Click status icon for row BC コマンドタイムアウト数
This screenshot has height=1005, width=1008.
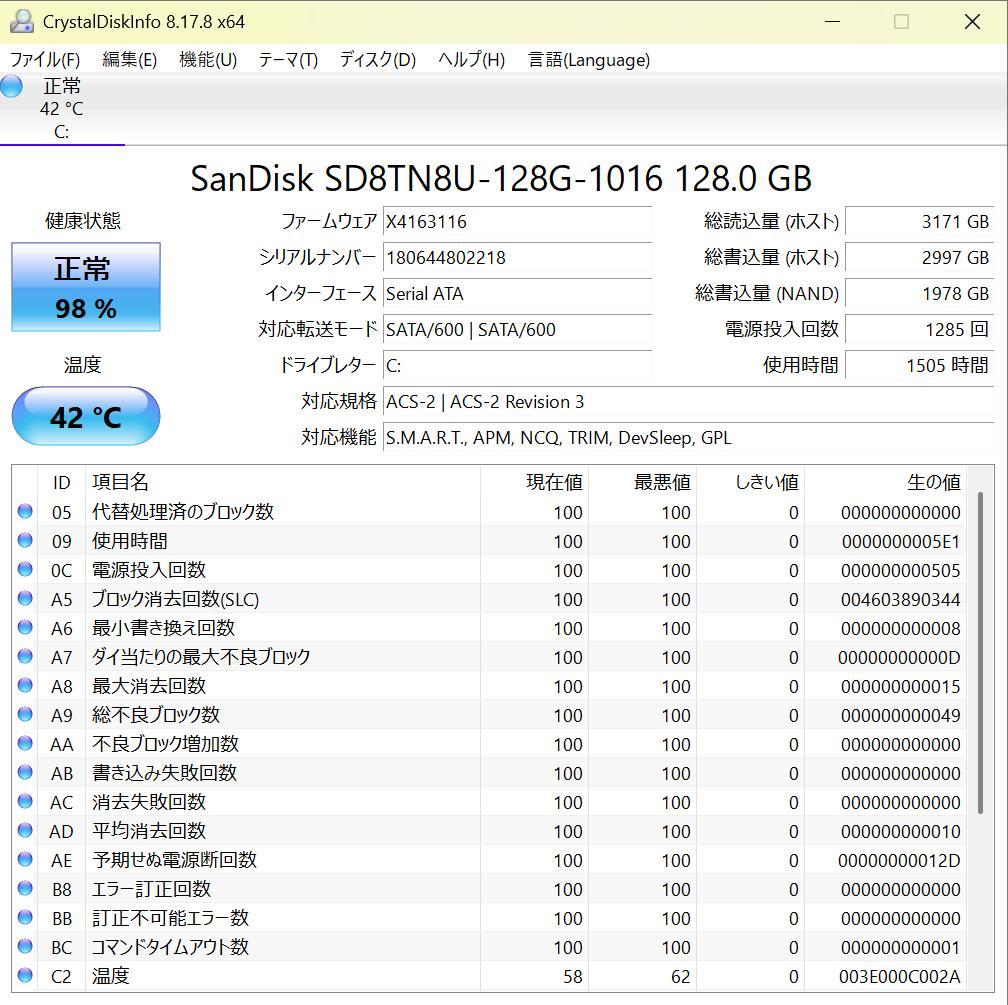pos(25,946)
